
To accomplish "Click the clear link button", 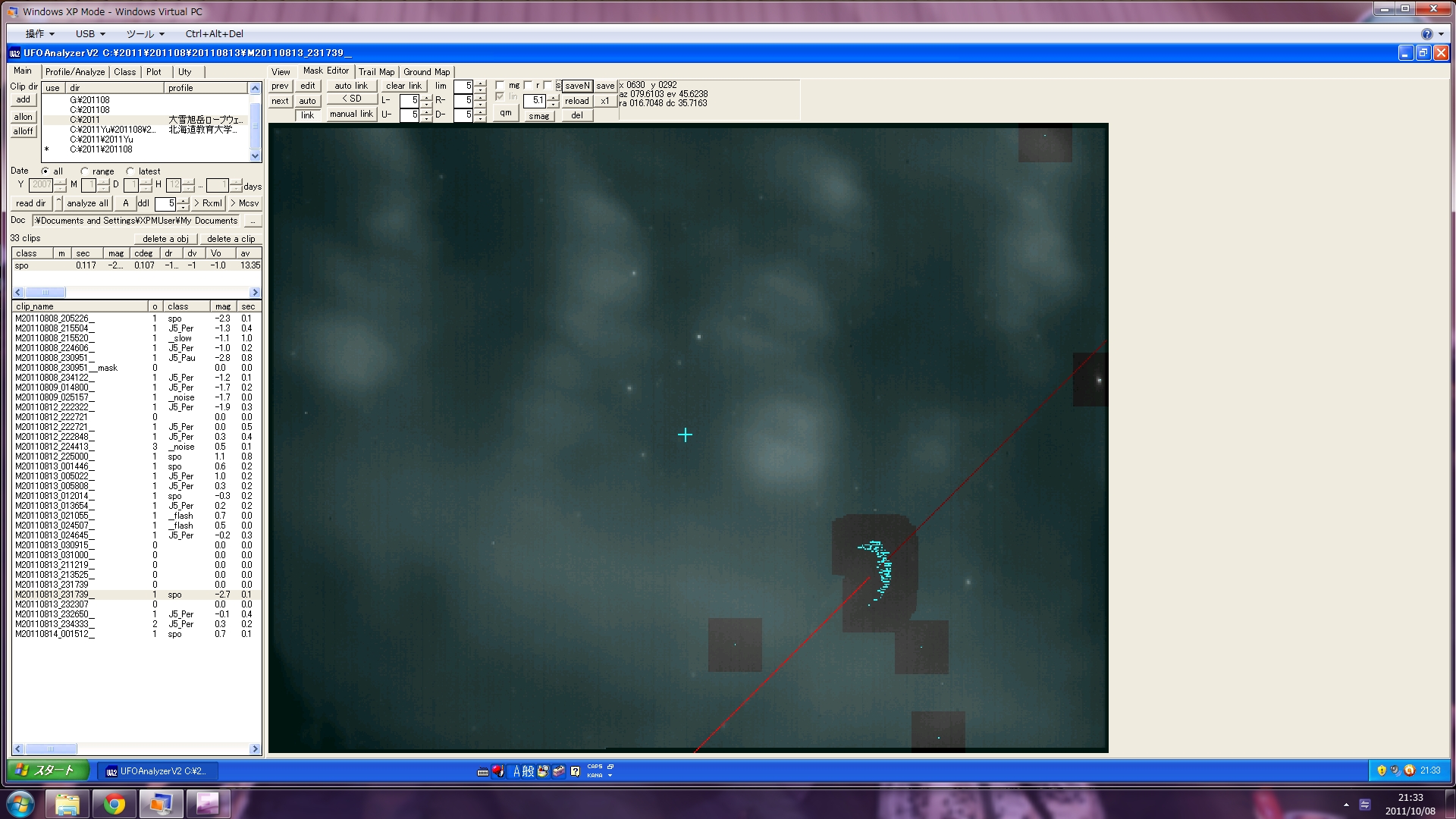I will point(403,86).
